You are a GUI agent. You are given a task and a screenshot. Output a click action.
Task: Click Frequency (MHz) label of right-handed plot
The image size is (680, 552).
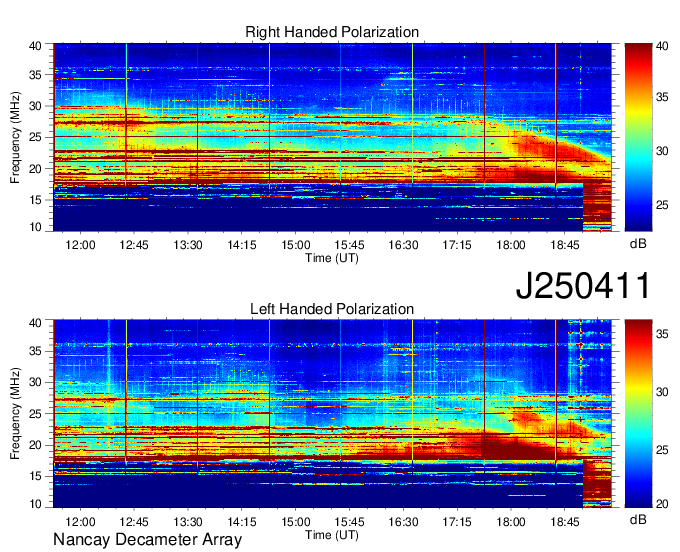click(15, 137)
